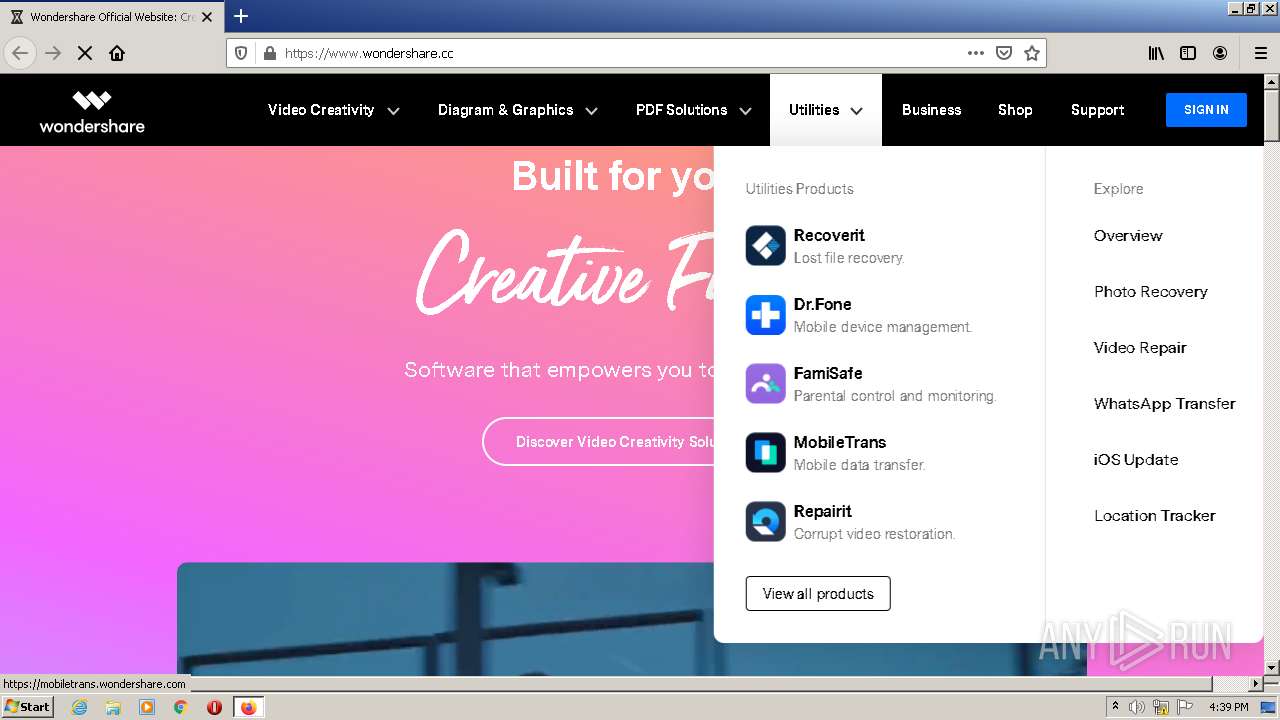Open Windows Start menu
The image size is (1280, 720).
(27, 707)
